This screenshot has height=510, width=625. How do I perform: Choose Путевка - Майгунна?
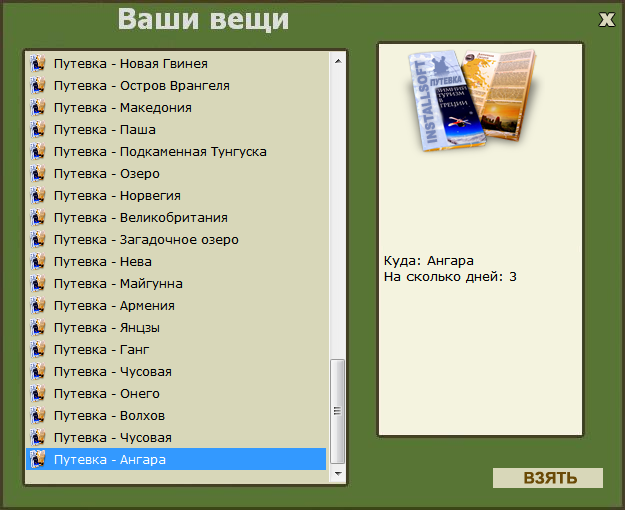coord(176,284)
